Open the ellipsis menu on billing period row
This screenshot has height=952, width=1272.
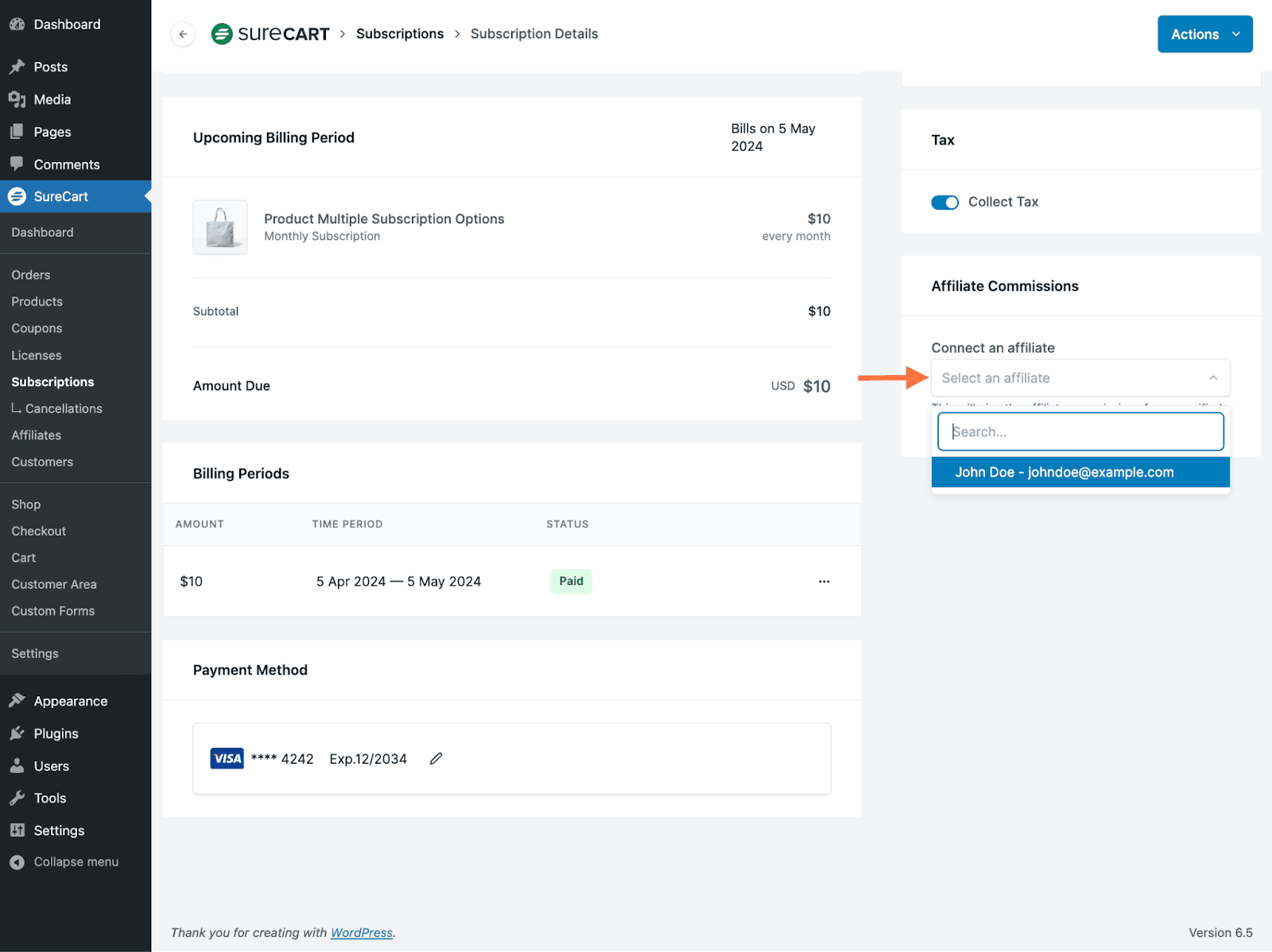click(x=824, y=581)
